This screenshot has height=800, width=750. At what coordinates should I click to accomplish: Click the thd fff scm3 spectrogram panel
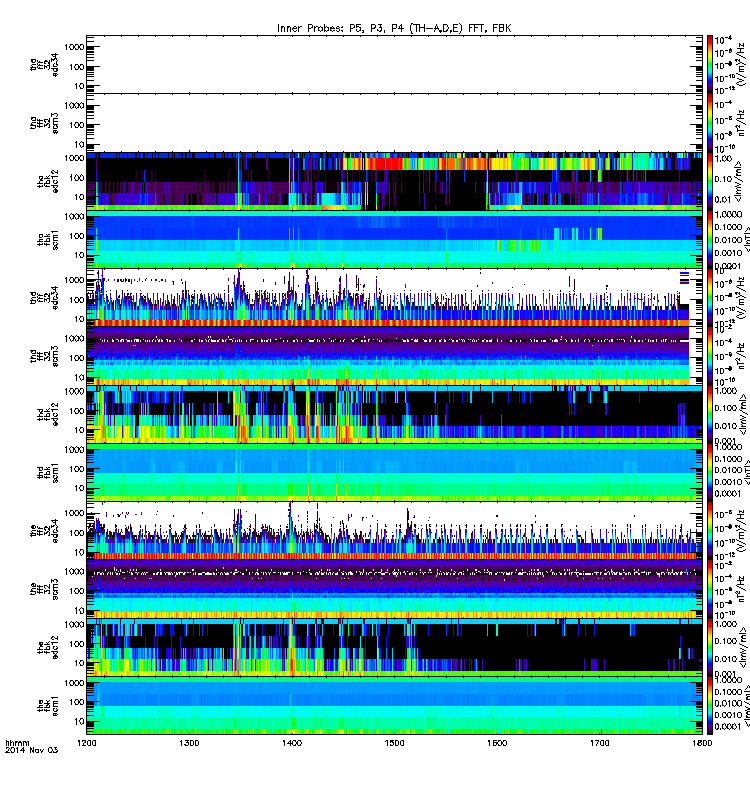[394, 356]
